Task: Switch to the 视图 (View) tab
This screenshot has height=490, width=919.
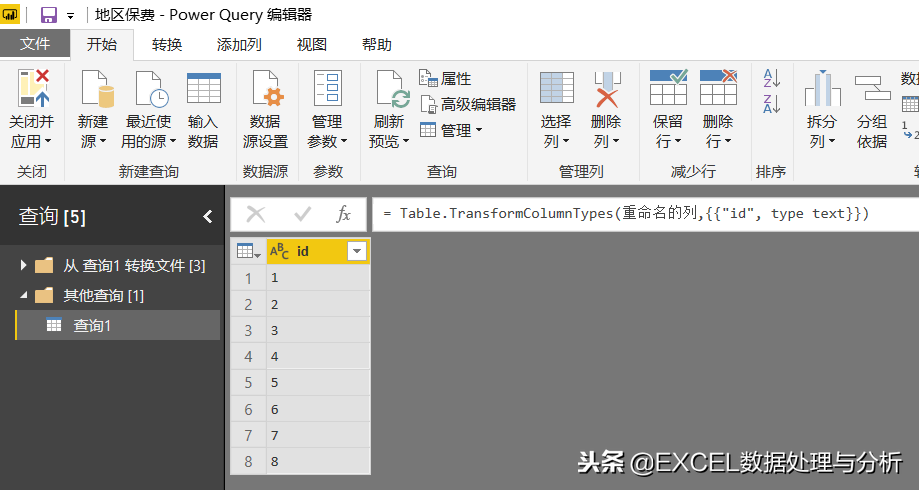Action: (x=312, y=45)
